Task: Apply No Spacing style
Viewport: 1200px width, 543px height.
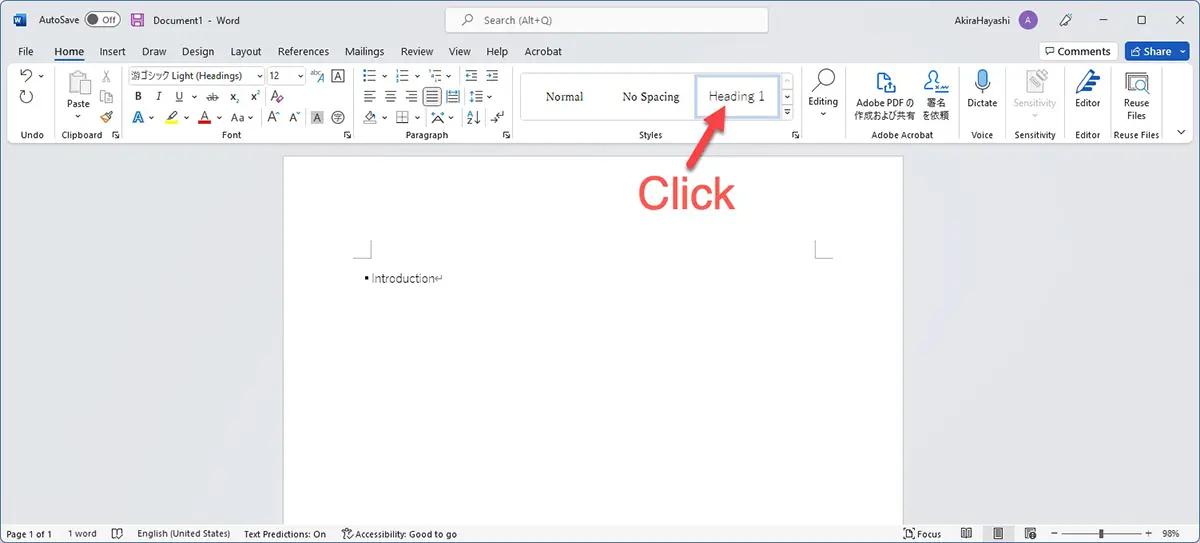Action: tap(651, 96)
